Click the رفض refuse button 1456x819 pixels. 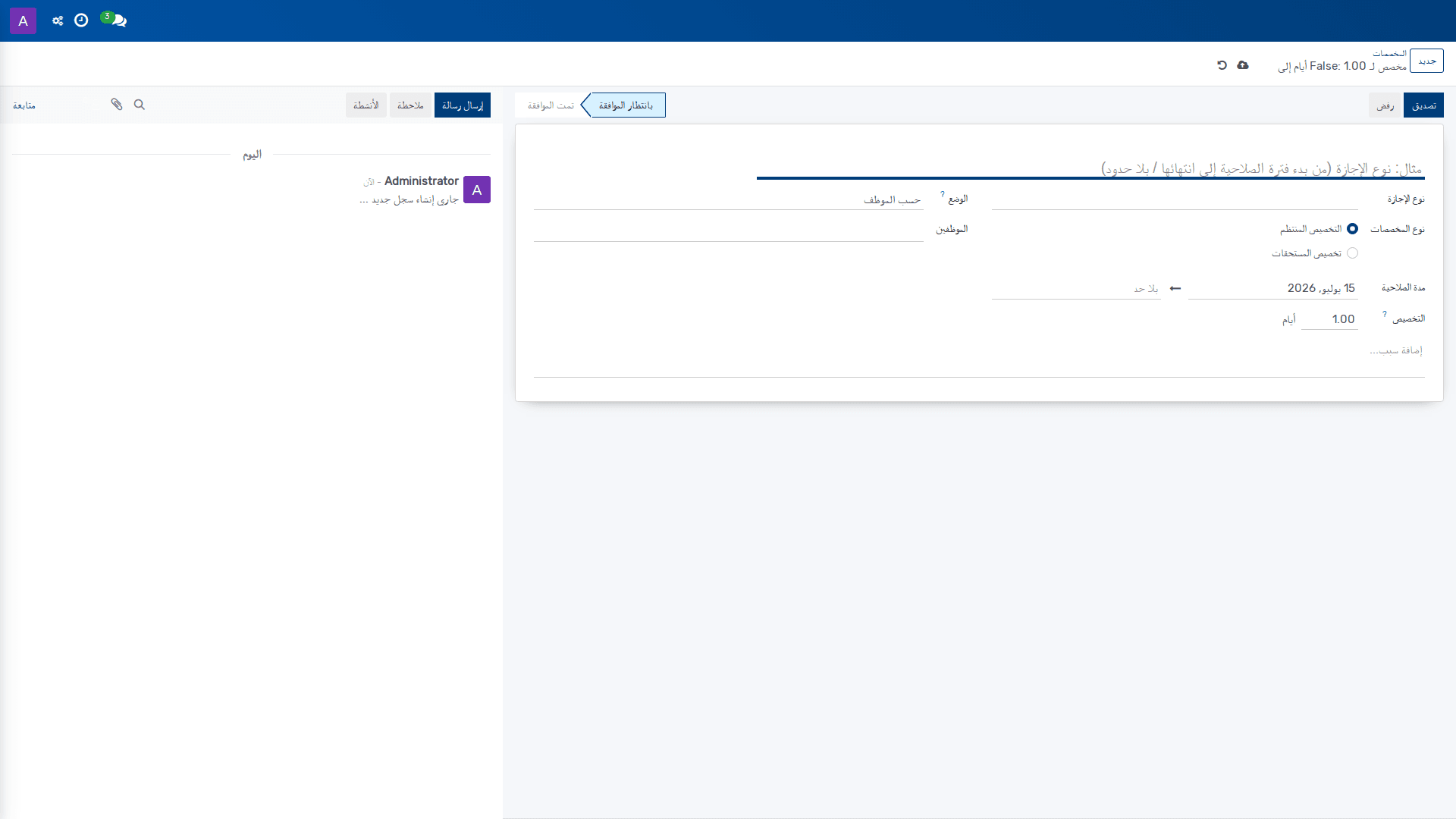1385,105
